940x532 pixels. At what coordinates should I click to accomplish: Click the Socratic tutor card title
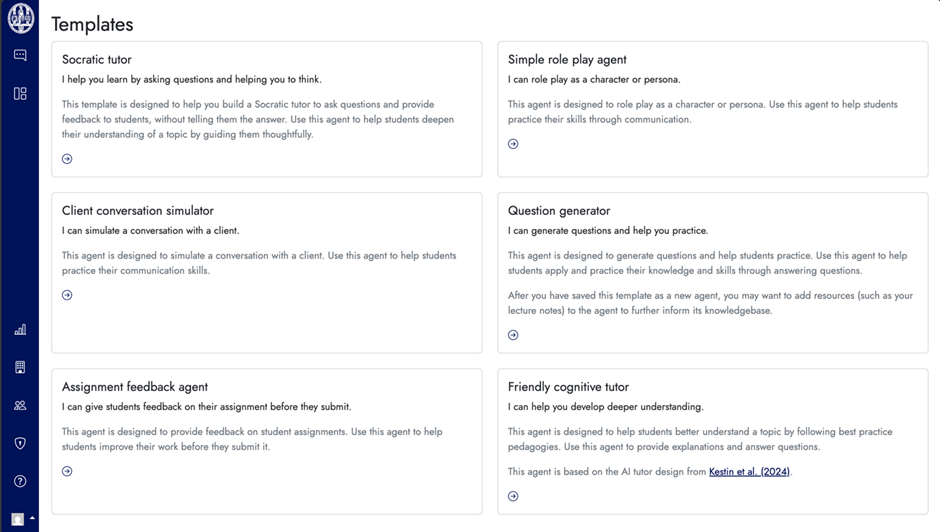click(x=97, y=59)
